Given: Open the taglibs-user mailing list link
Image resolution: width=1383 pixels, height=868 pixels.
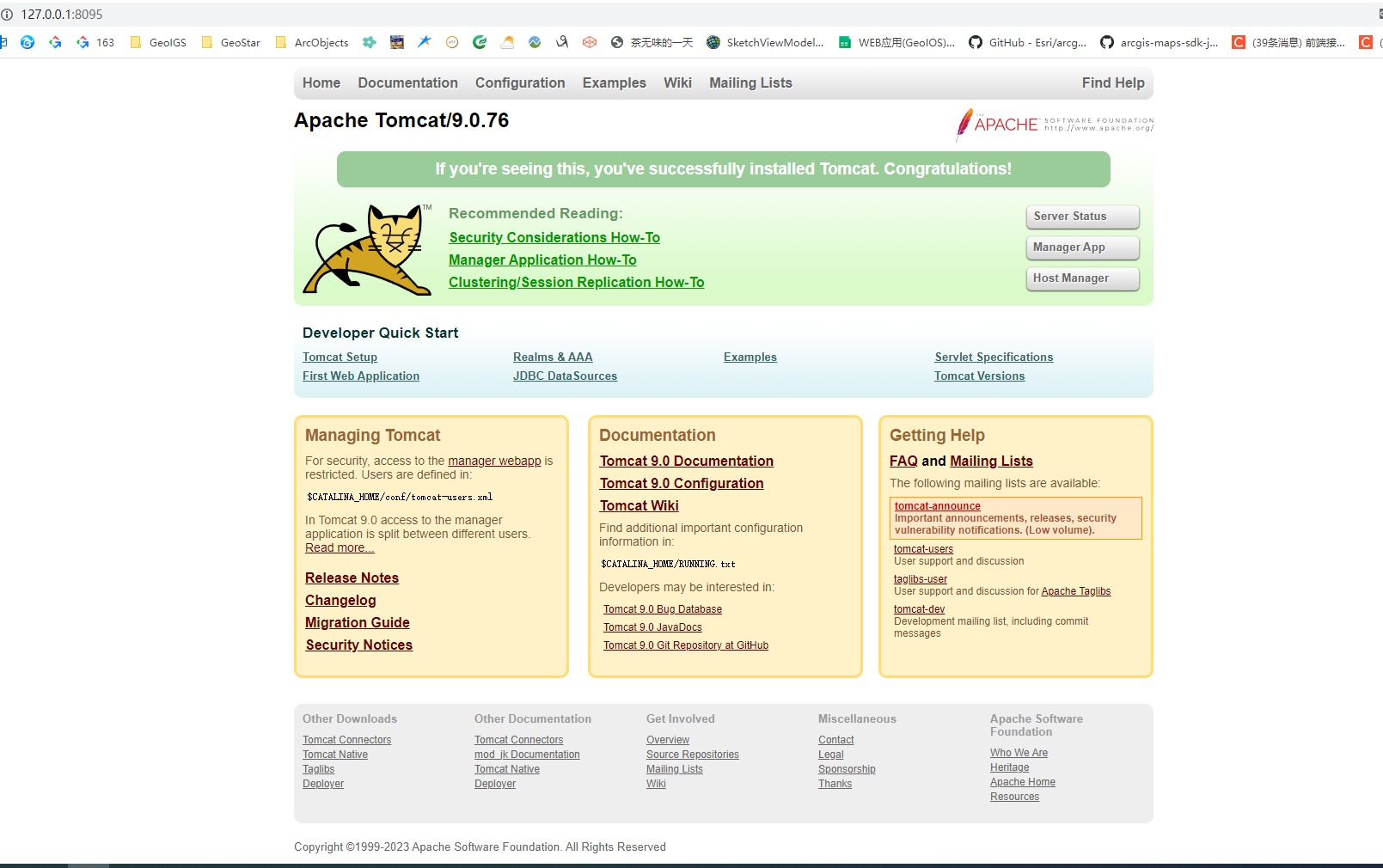Looking at the screenshot, I should pos(921,579).
